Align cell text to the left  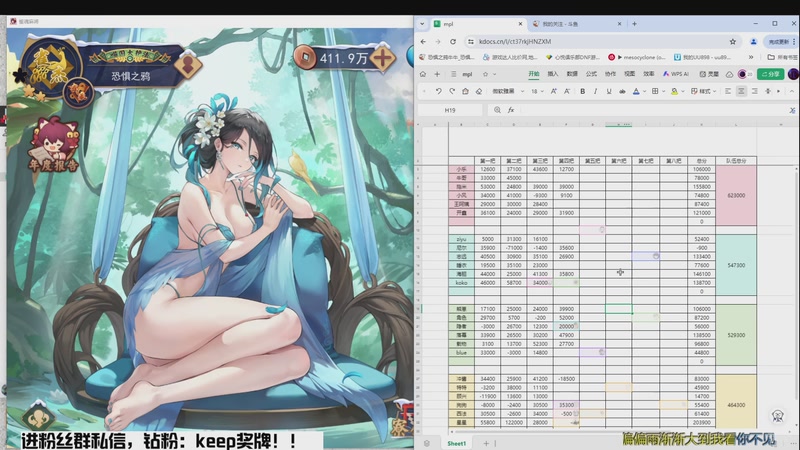pyautogui.click(x=728, y=91)
